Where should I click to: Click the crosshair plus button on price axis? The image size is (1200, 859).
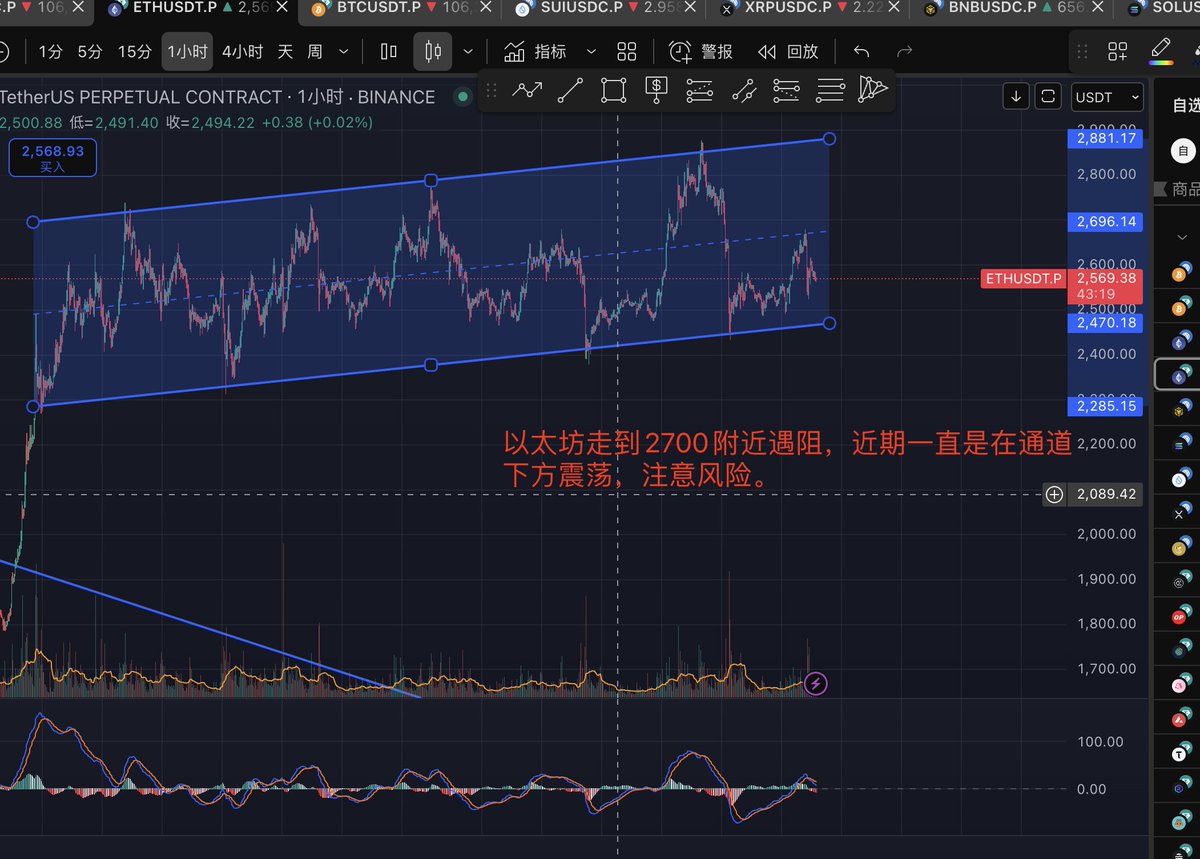[x=1054, y=494]
